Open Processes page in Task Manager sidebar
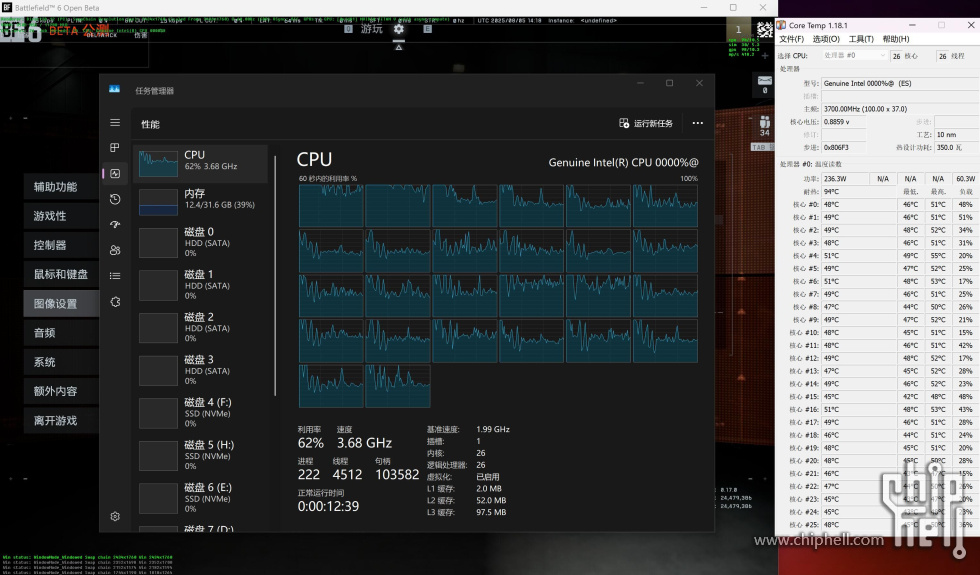This screenshot has height=575, width=980. point(115,148)
